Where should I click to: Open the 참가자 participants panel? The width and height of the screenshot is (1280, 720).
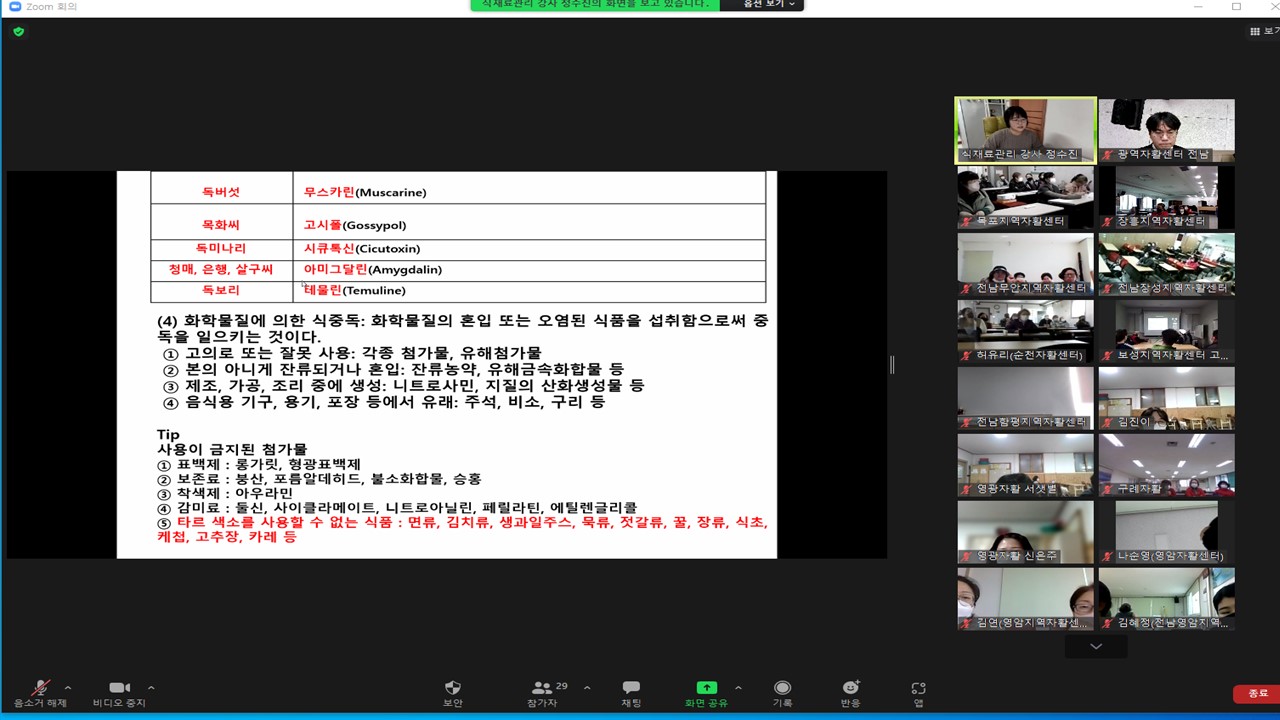pos(542,692)
